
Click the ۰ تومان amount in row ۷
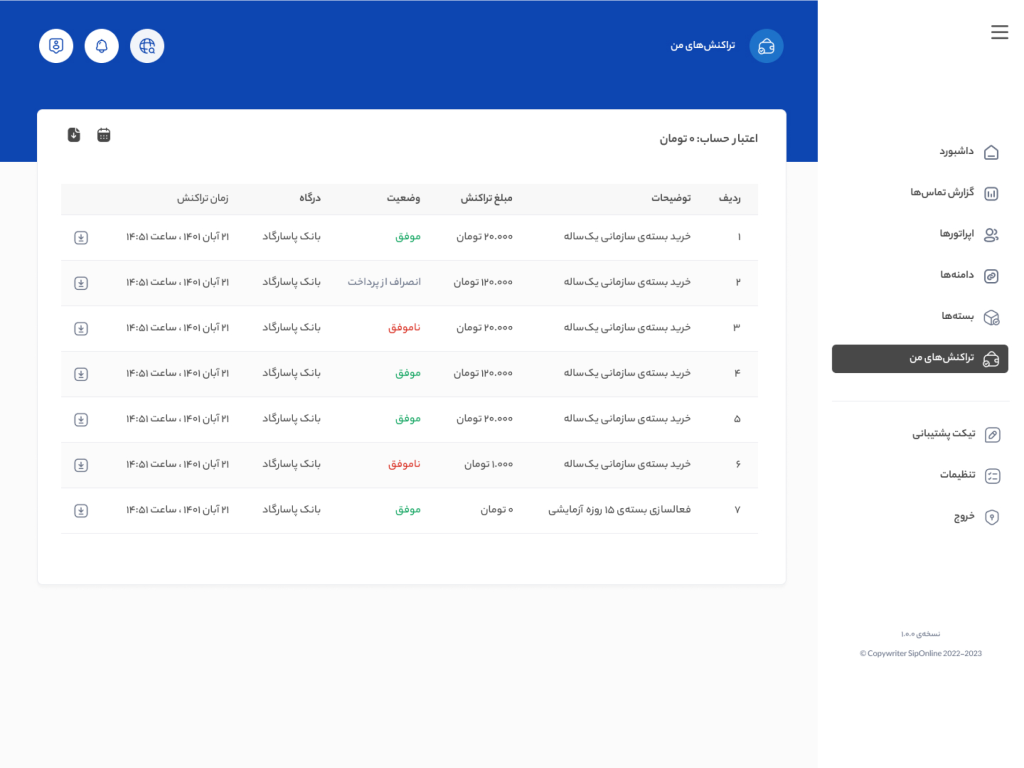pos(497,510)
